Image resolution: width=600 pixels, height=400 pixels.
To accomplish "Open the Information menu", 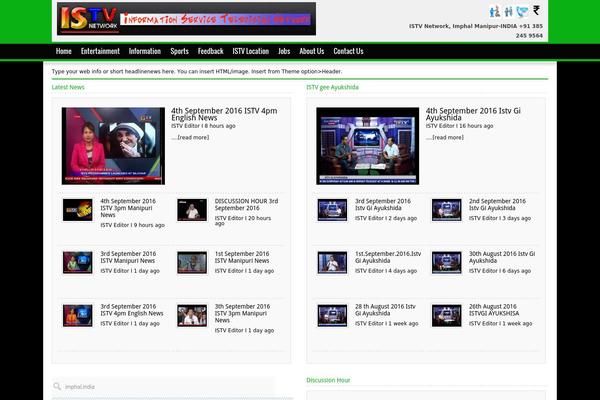I will coord(145,51).
